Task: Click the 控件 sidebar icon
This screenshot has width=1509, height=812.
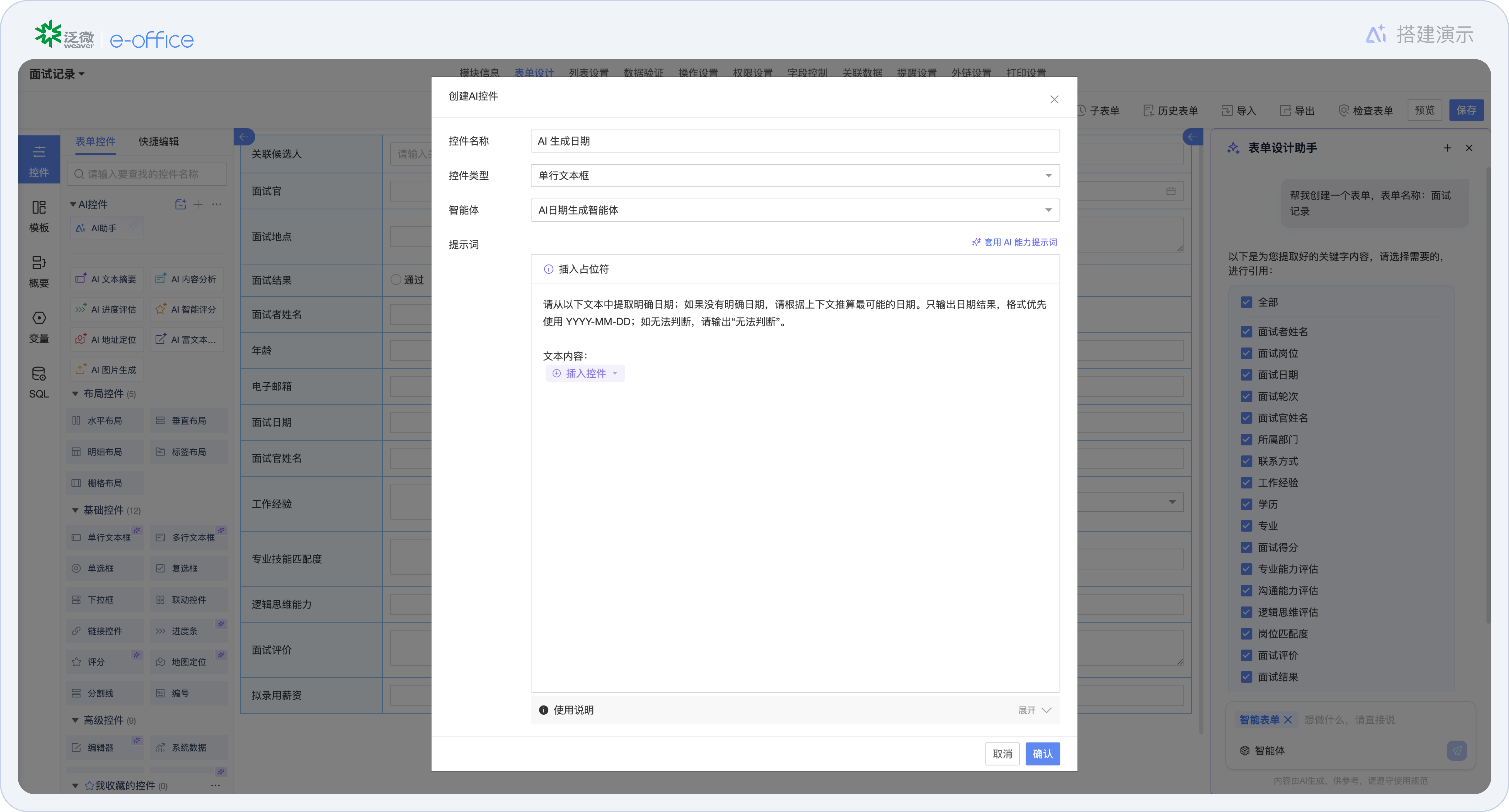Action: click(x=39, y=161)
